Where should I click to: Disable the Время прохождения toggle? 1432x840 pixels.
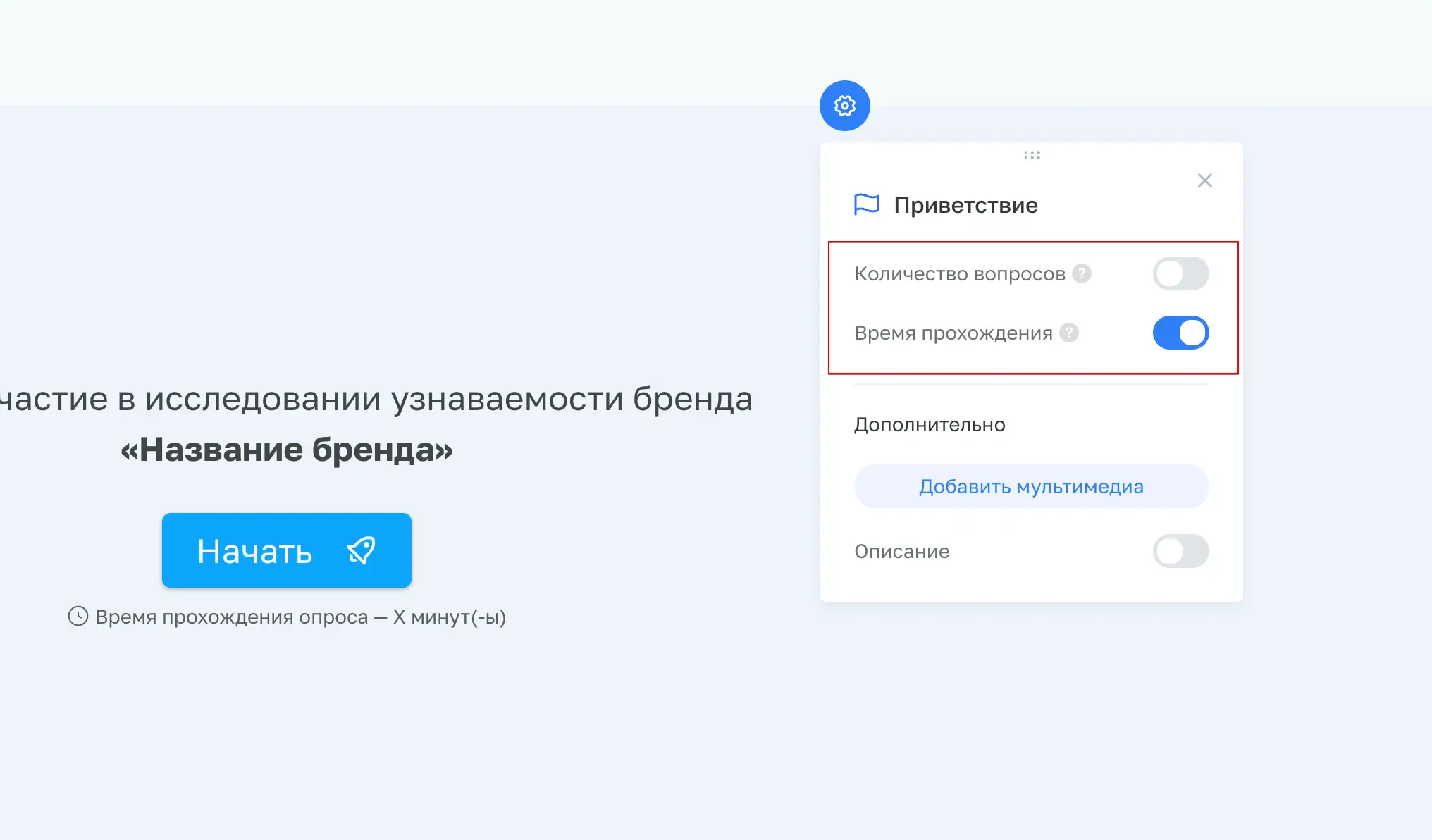click(1180, 333)
